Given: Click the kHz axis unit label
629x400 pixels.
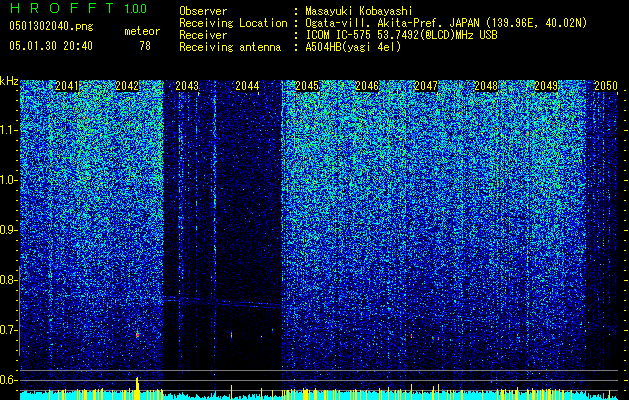Looking at the screenshot, I should pos(9,81).
